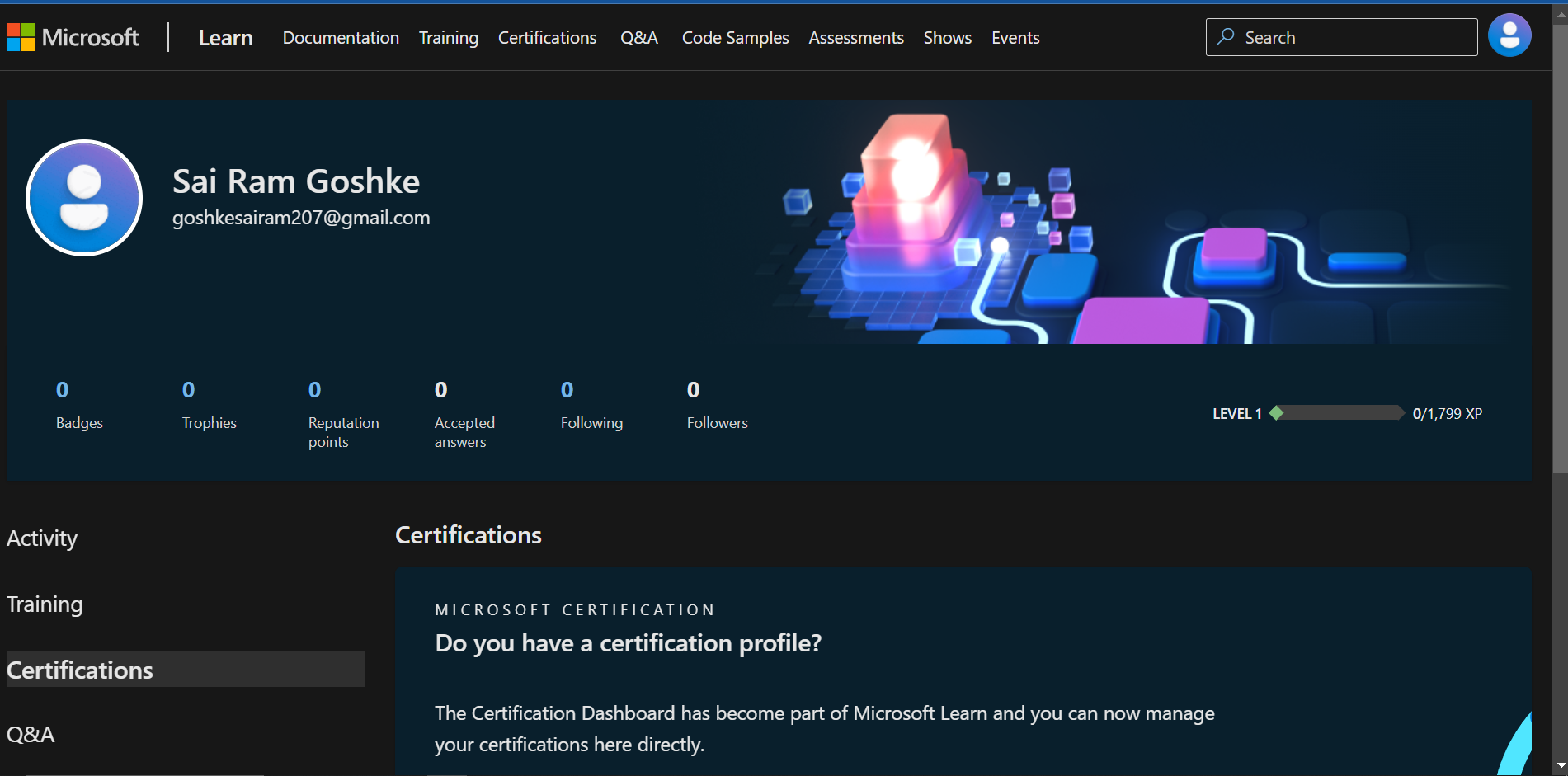View the Following list

pos(591,405)
